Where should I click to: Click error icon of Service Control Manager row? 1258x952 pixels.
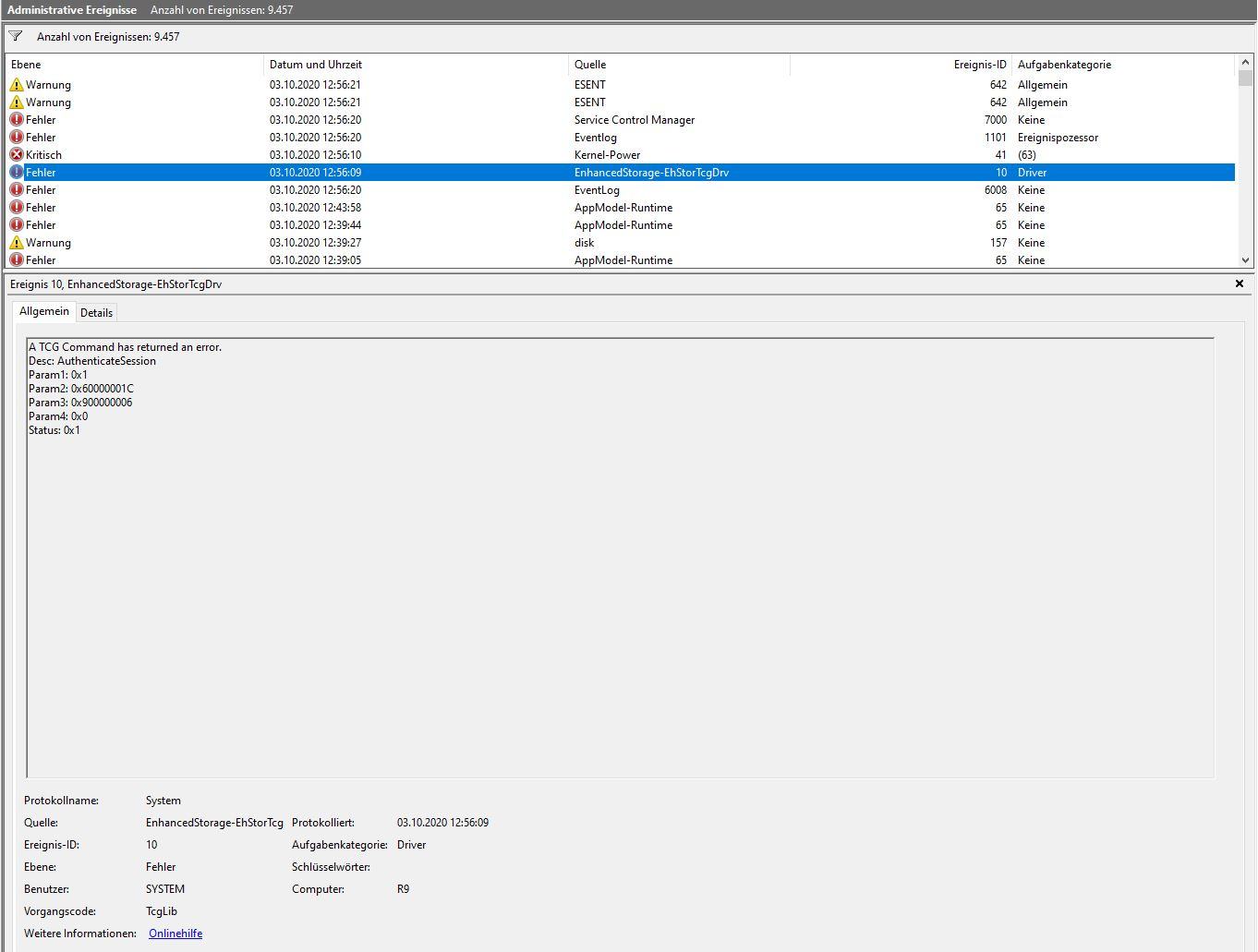pyautogui.click(x=17, y=120)
